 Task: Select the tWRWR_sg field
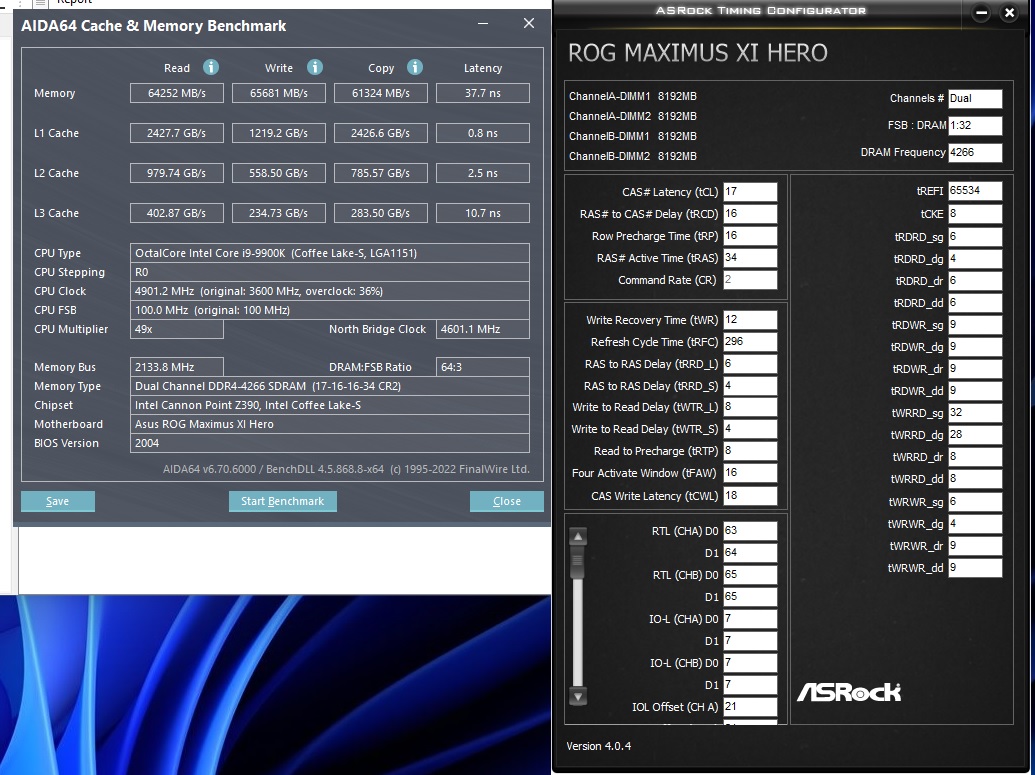975,502
